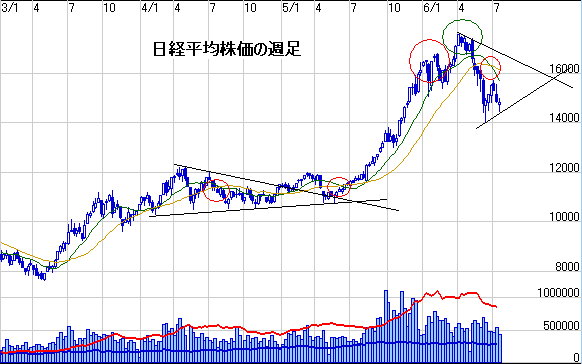Click the 14000 price axis label
The width and height of the screenshot is (582, 364).
coord(564,118)
